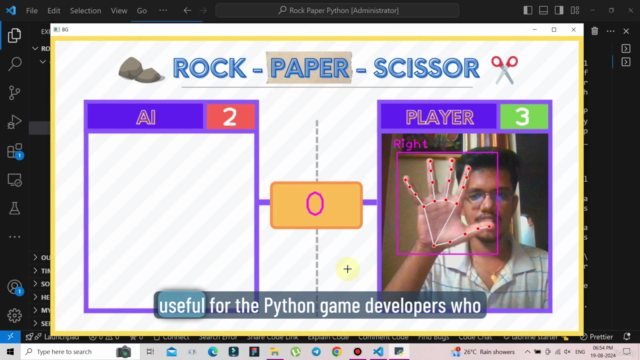Click the trash kill terminal icon
Viewport: 640px width, 360px height.
[x=595, y=31]
